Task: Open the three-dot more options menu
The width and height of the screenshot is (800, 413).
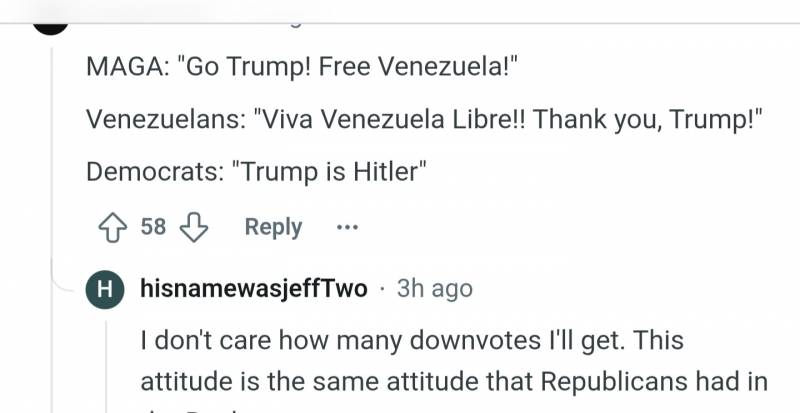Action: coord(347,227)
